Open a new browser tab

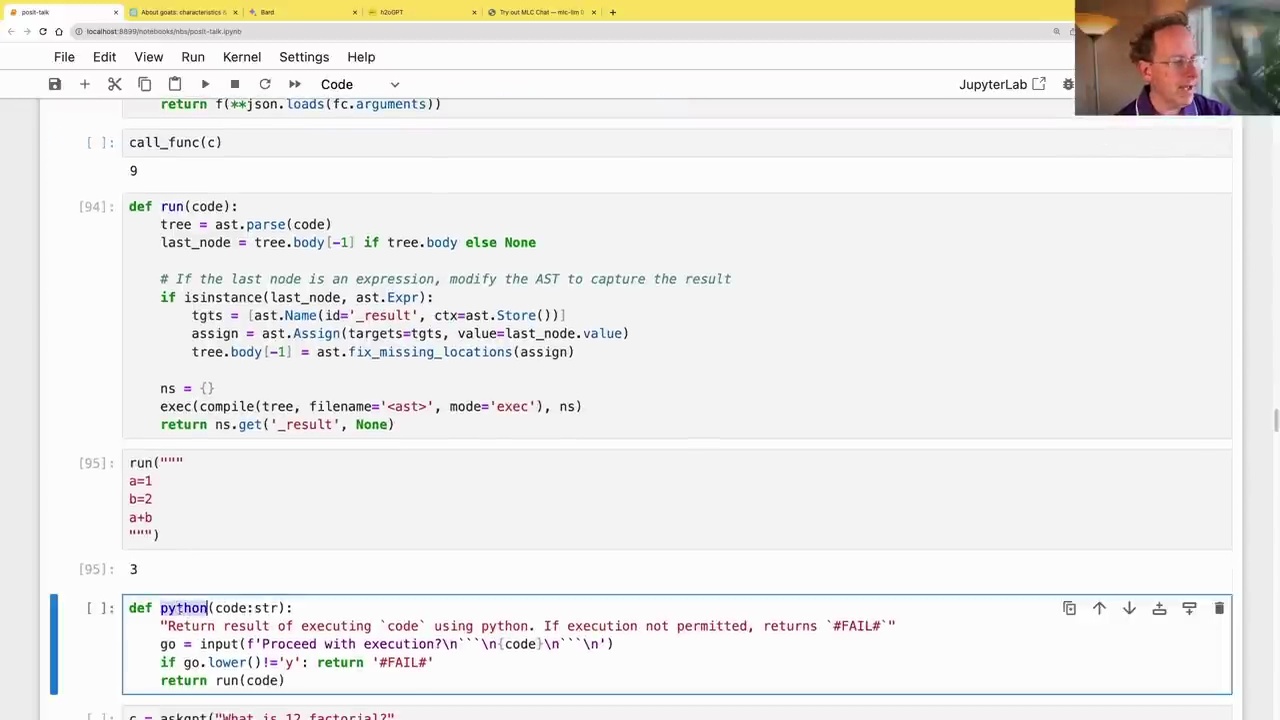(613, 12)
